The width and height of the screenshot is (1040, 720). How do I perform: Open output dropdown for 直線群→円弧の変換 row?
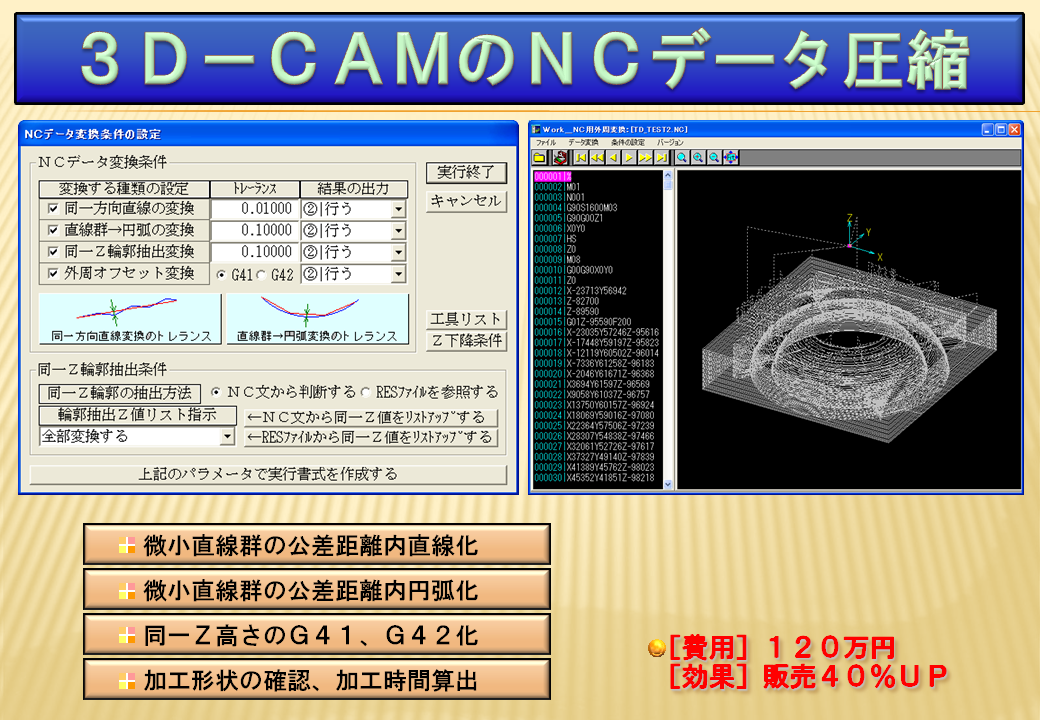(x=398, y=231)
